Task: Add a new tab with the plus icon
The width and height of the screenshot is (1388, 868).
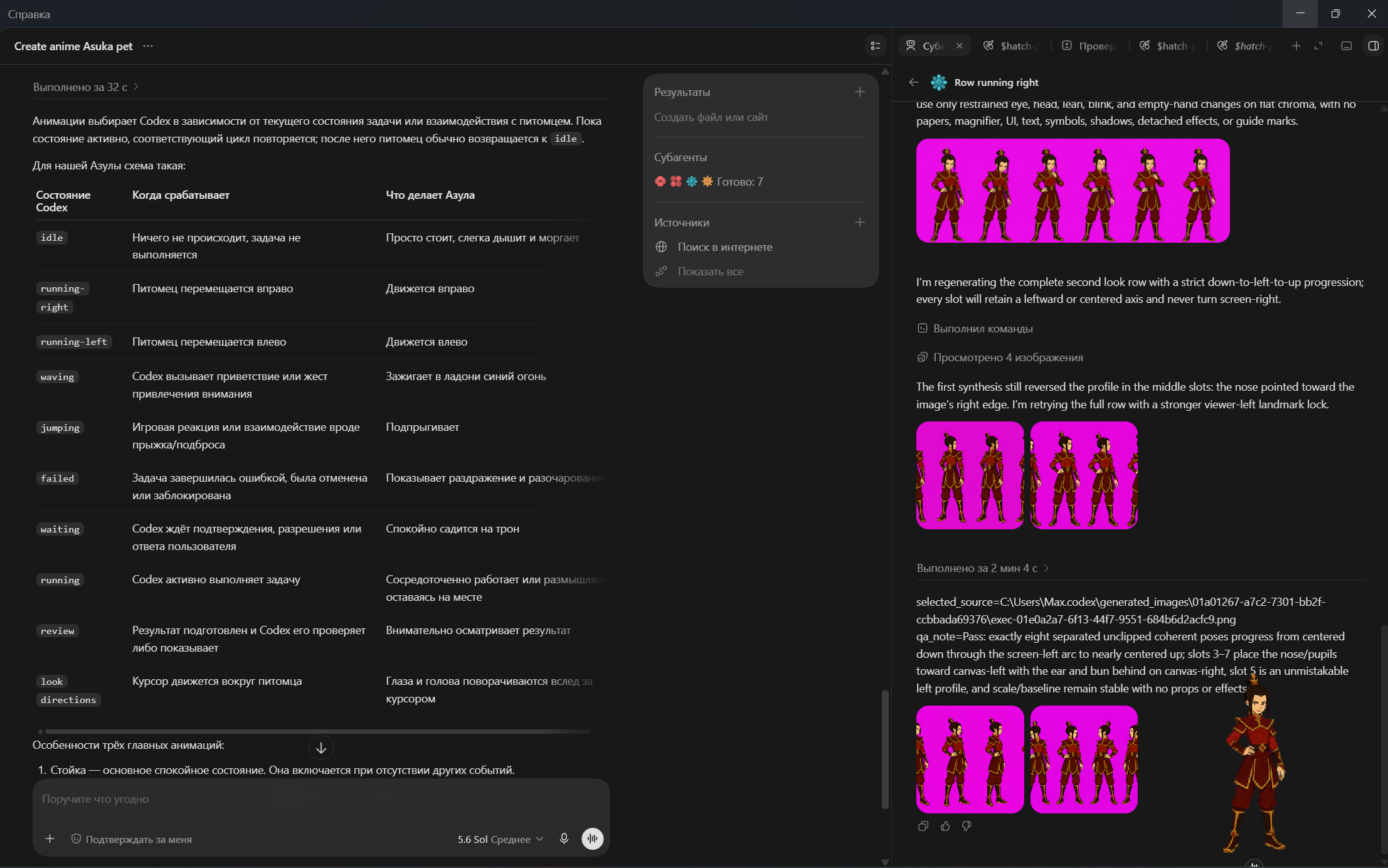Action: (x=1296, y=46)
